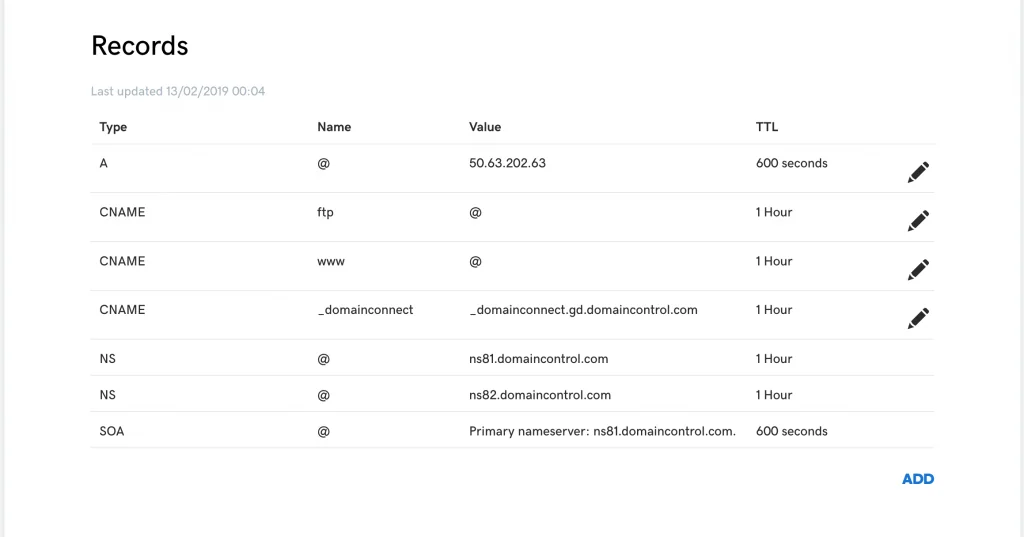Image resolution: width=1024 pixels, height=537 pixels.
Task: Click the ns81.domaincontrol.com NS value
Action: [x=538, y=359]
